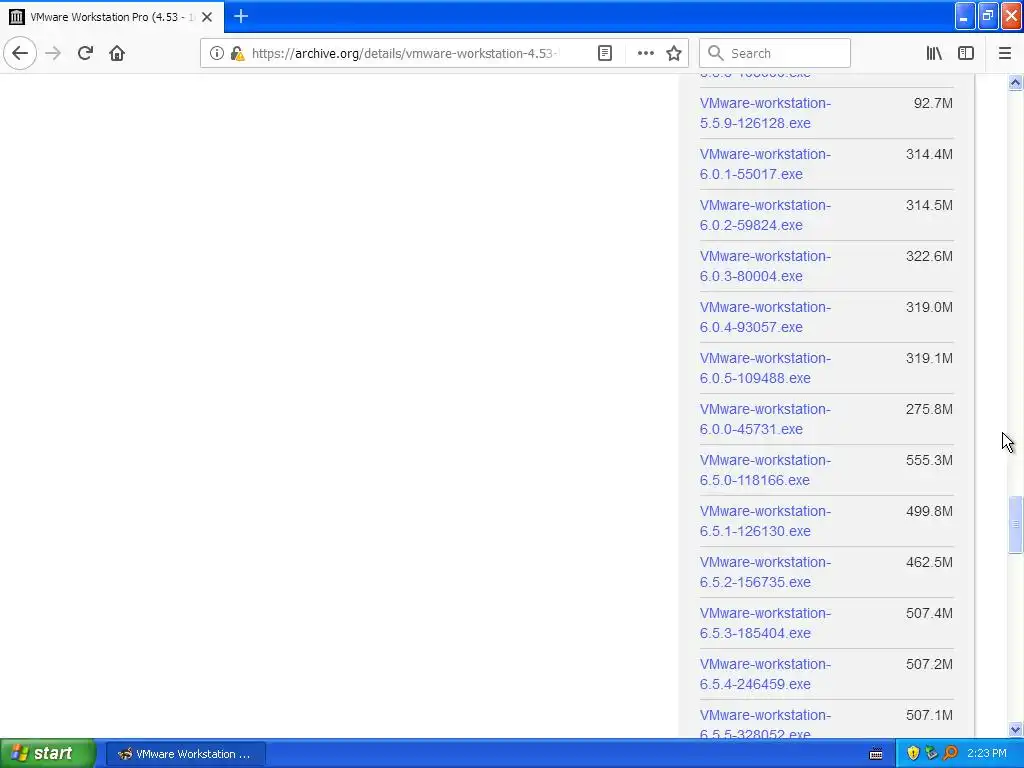
Task: Reload the current archive.org page
Action: pos(85,53)
